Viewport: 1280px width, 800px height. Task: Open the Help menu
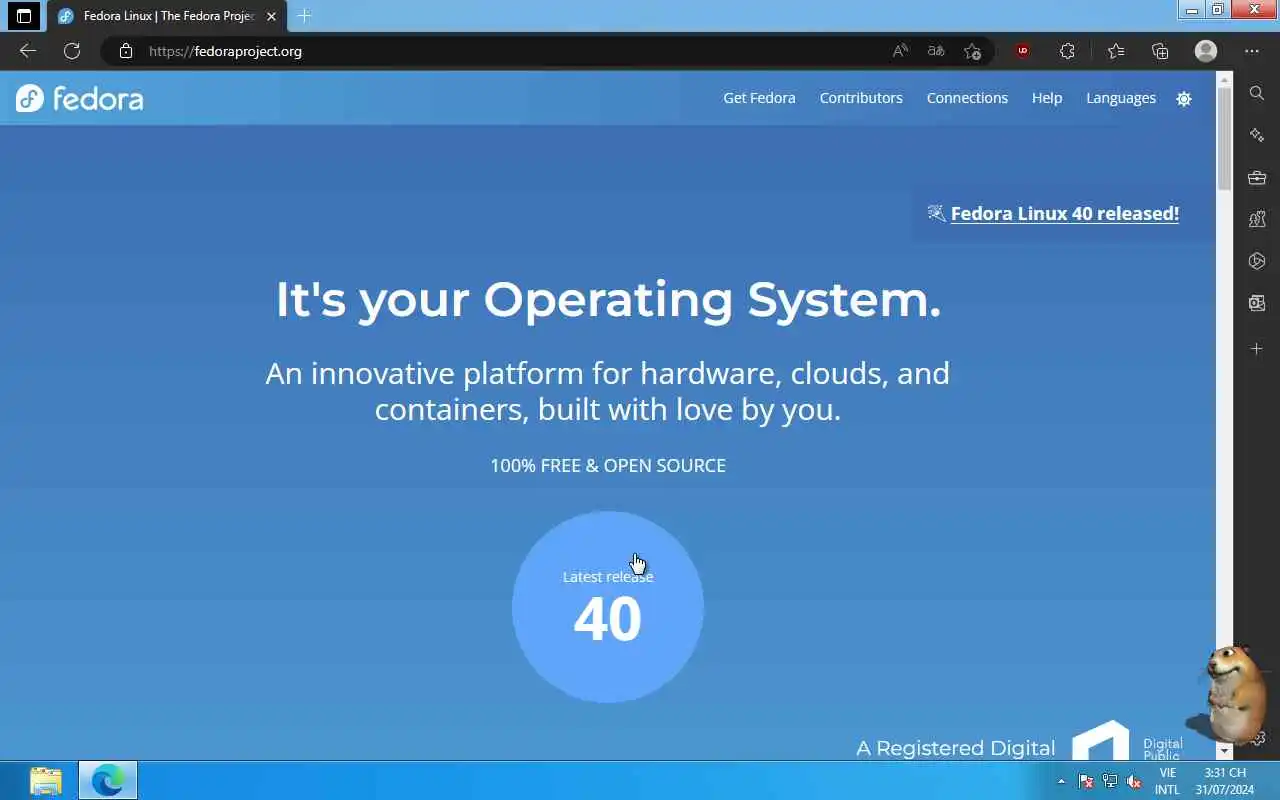tap(1047, 98)
